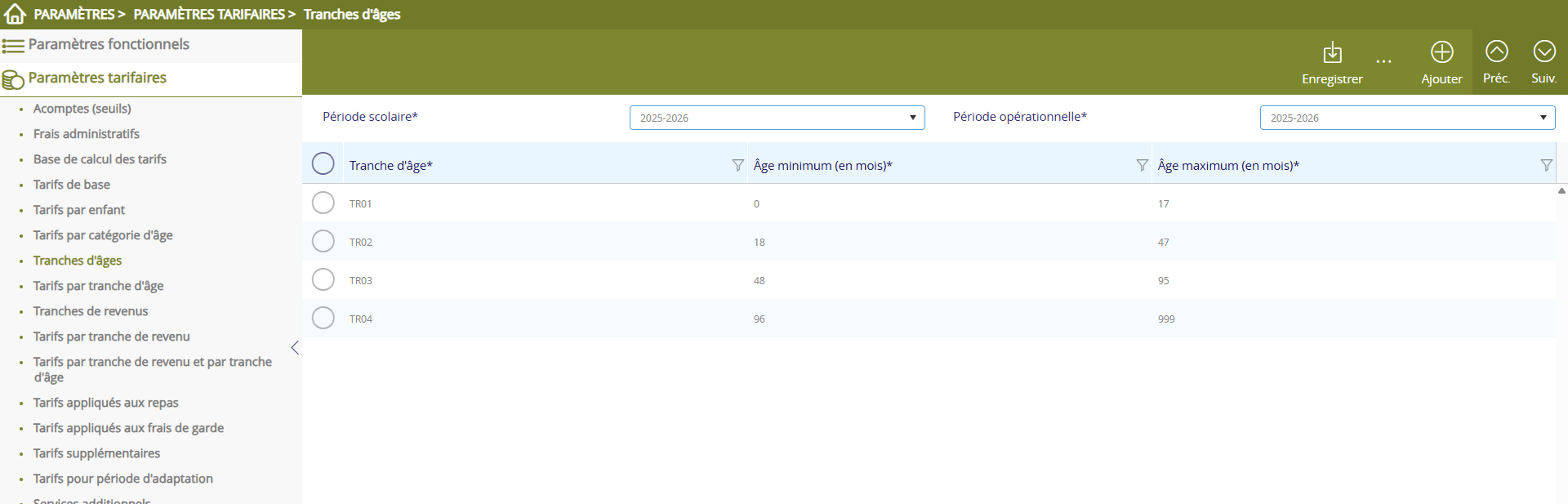Click the table scrollbar up arrow
Image resolution: width=1568 pixels, height=504 pixels.
[1561, 191]
